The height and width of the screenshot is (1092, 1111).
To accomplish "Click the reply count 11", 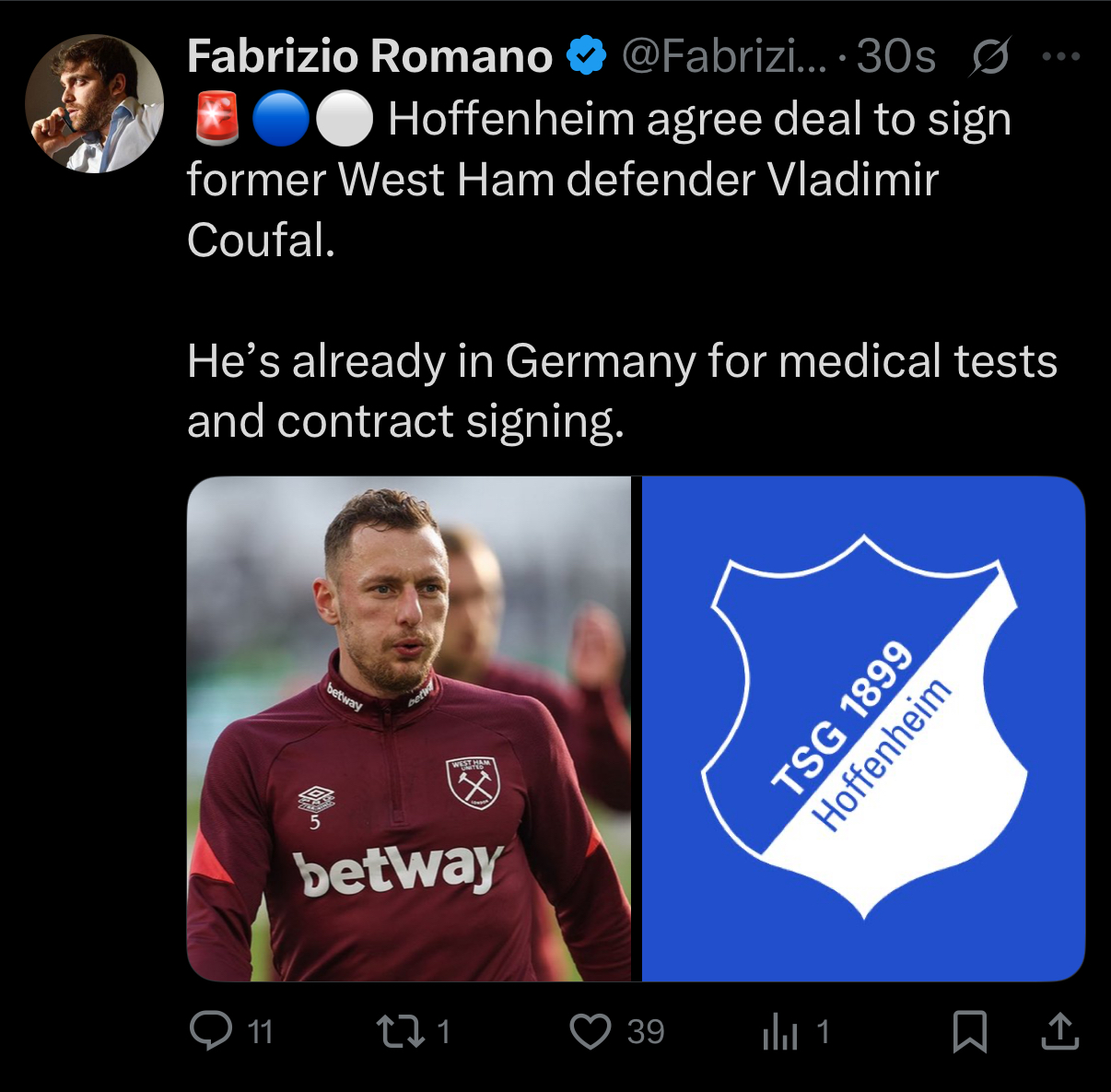I will click(x=261, y=1031).
